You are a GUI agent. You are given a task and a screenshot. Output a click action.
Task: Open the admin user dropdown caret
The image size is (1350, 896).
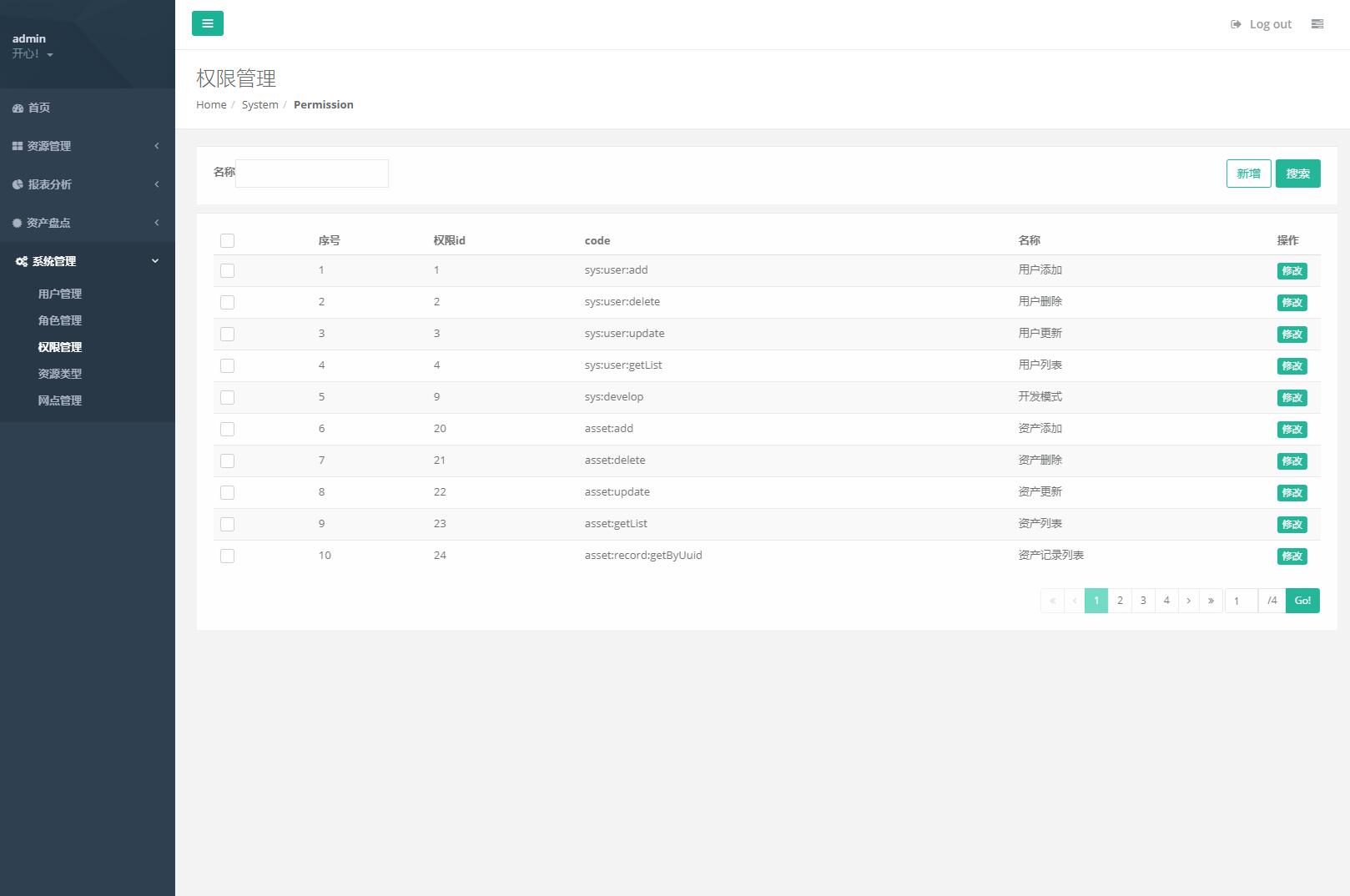(50, 55)
